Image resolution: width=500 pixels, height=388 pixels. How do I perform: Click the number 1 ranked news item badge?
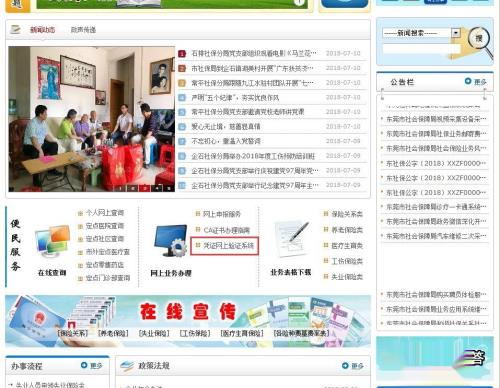[x=182, y=53]
